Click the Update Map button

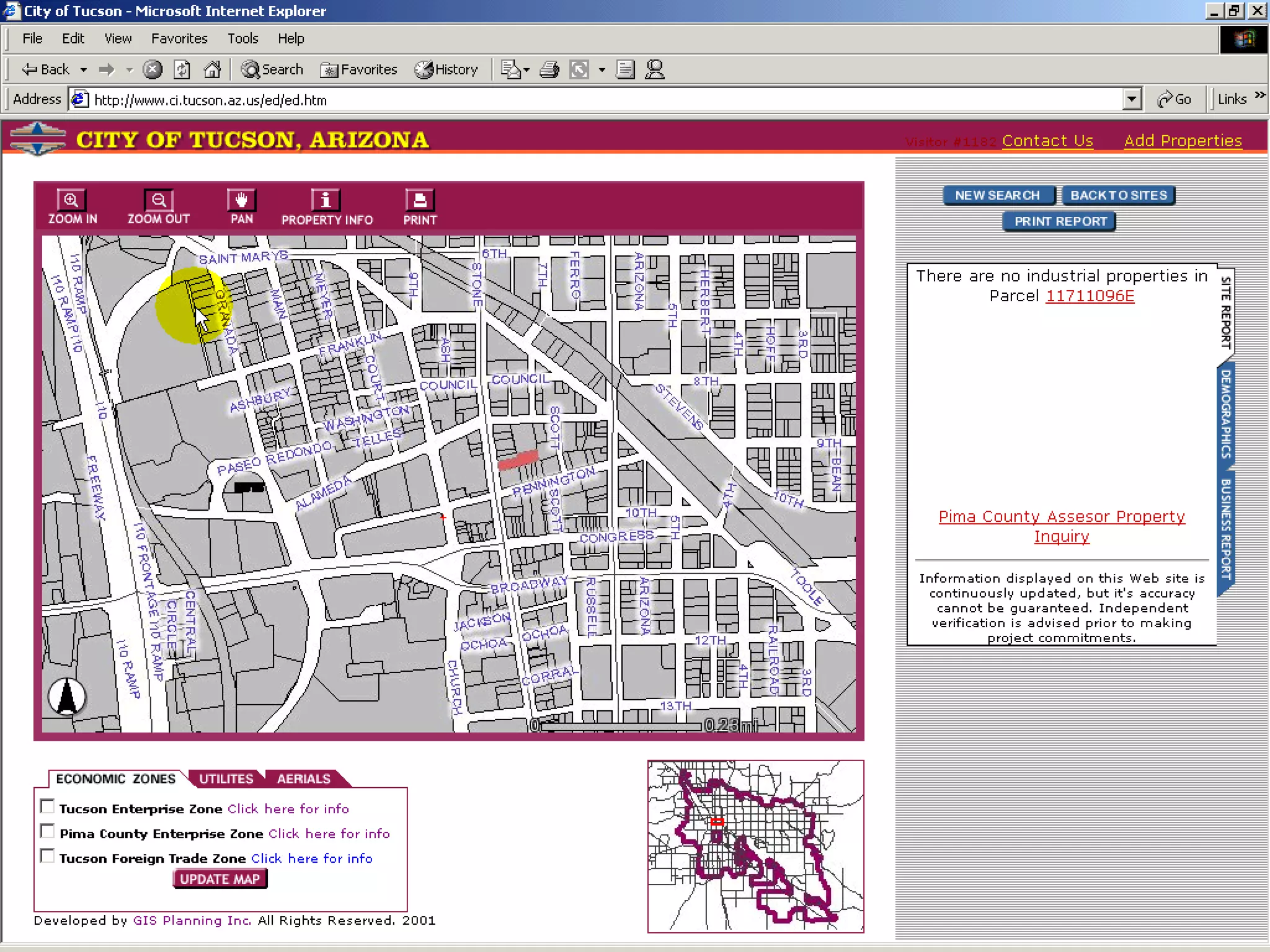pyautogui.click(x=220, y=879)
